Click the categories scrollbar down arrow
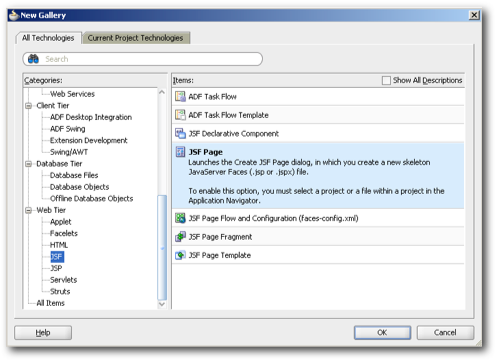 coord(162,304)
